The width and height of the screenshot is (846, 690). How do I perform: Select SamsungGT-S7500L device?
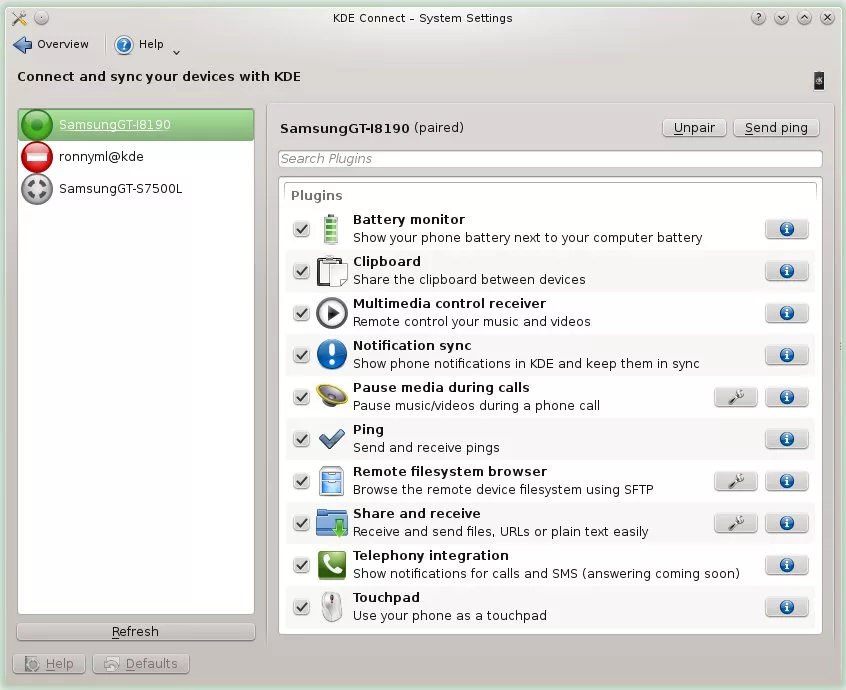(x=136, y=188)
